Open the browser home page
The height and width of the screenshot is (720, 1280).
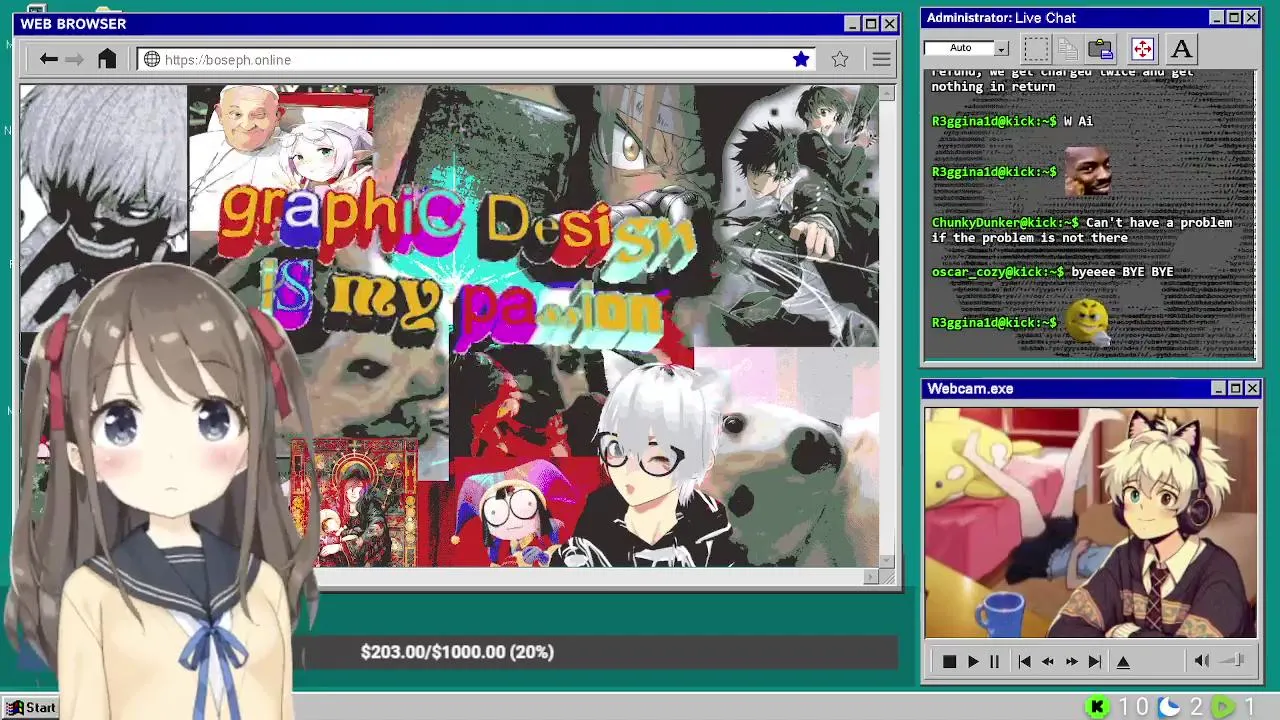click(x=107, y=59)
